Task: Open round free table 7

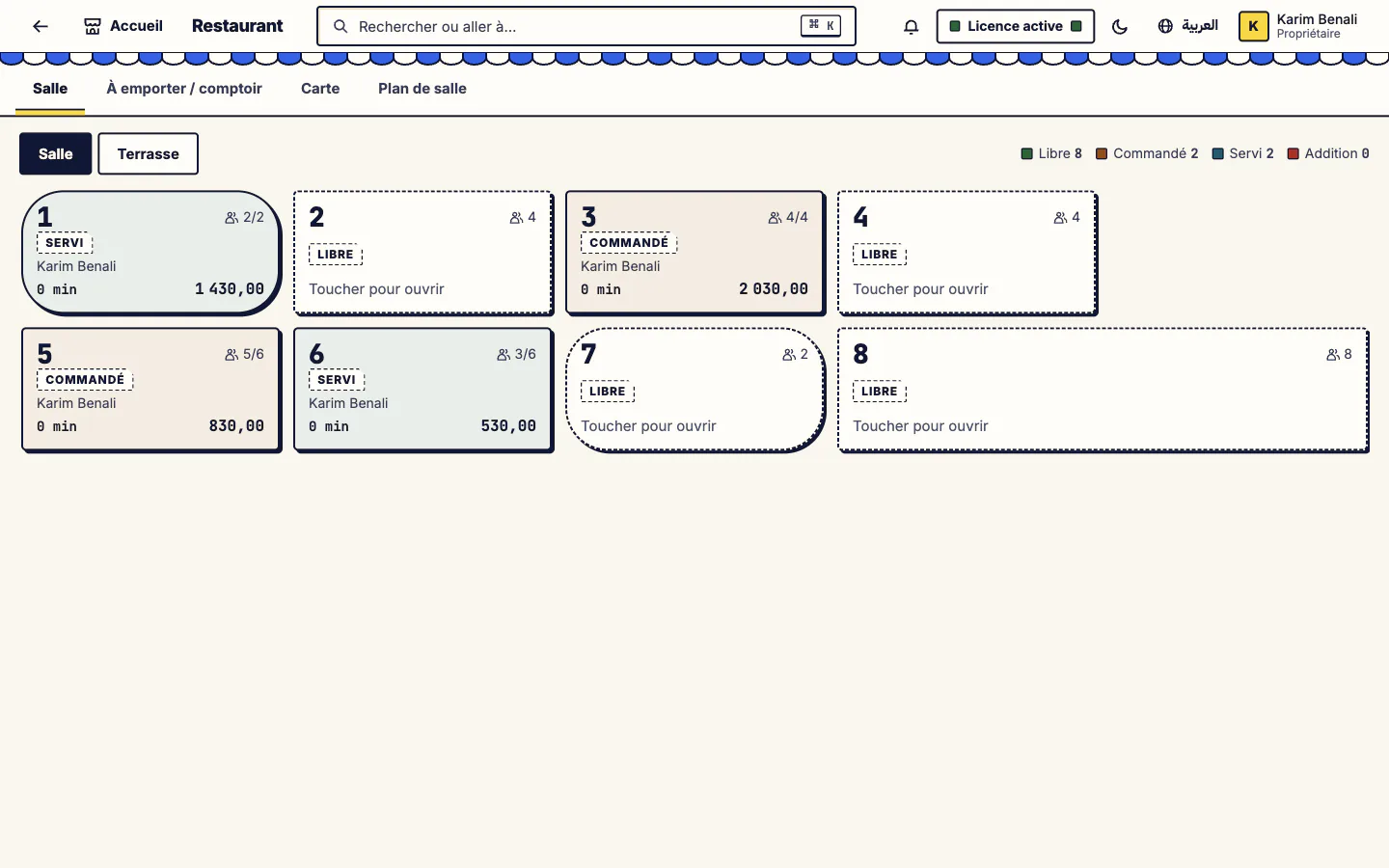Action: tap(694, 390)
